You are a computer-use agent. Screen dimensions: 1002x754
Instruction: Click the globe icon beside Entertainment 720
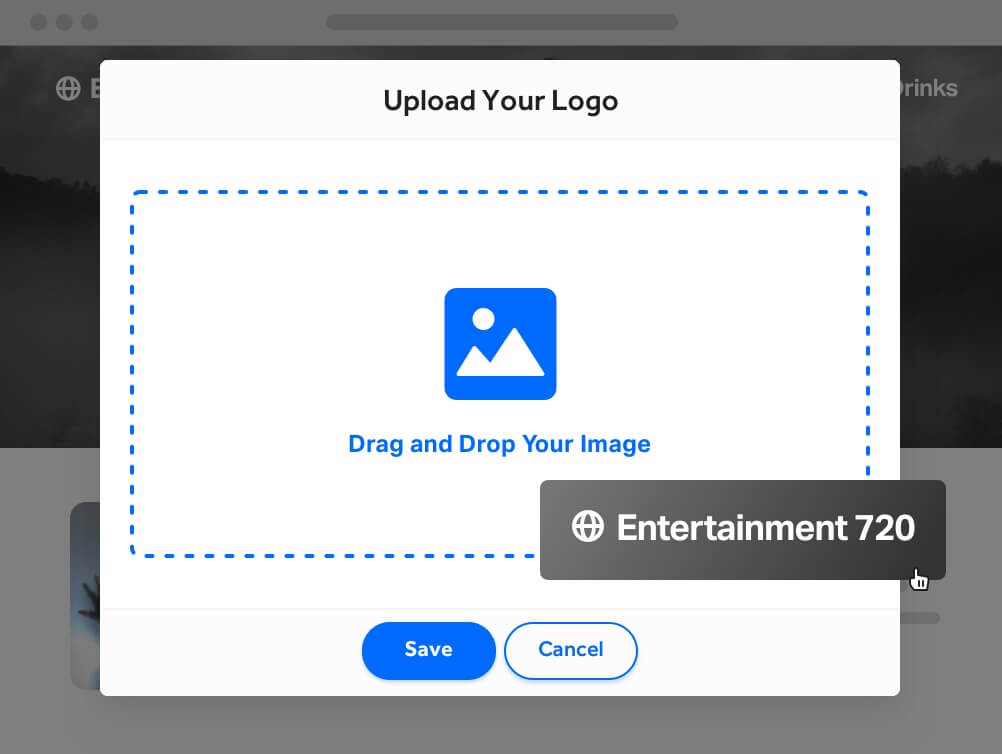[590, 528]
